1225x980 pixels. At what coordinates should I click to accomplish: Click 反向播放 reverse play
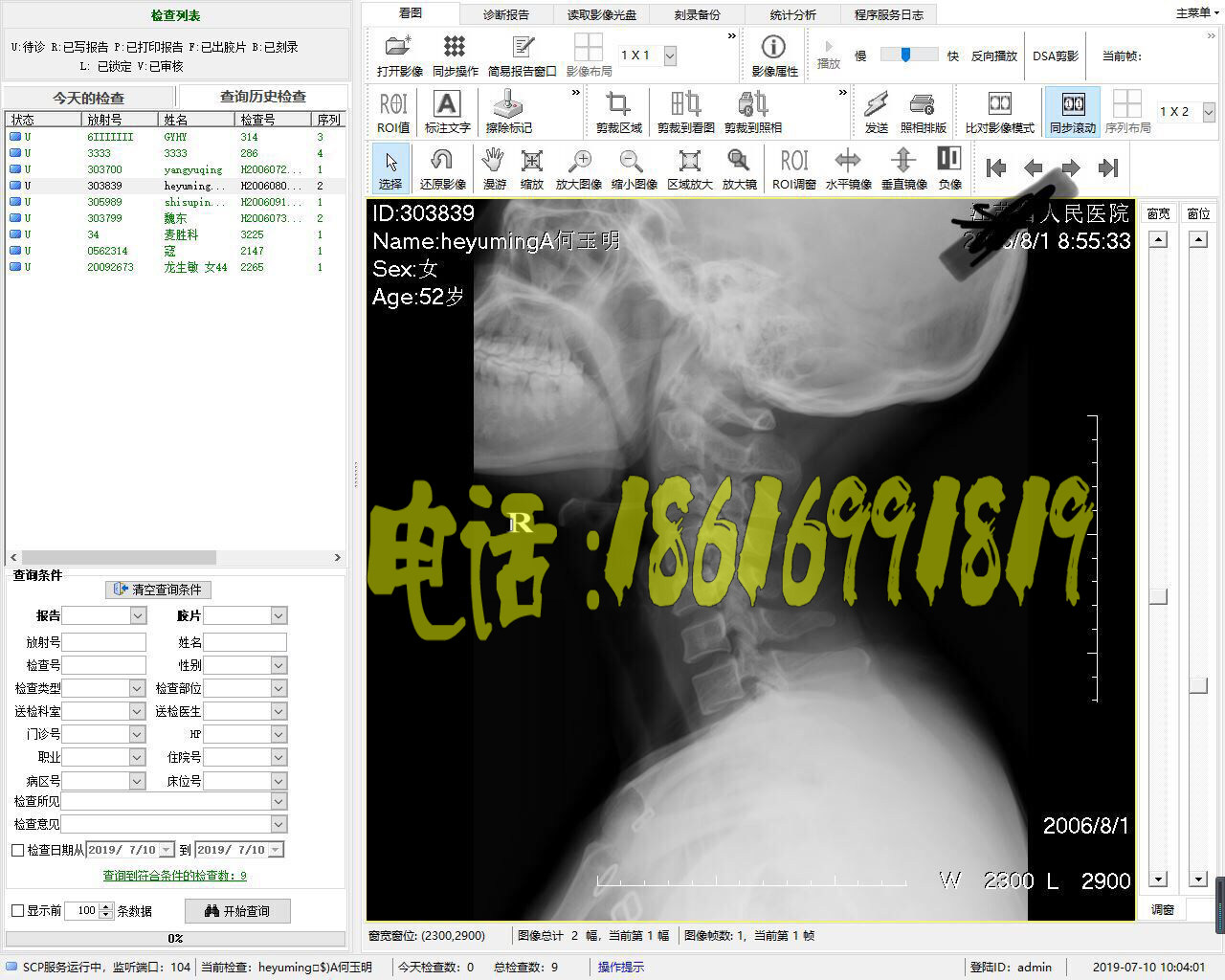[x=993, y=56]
